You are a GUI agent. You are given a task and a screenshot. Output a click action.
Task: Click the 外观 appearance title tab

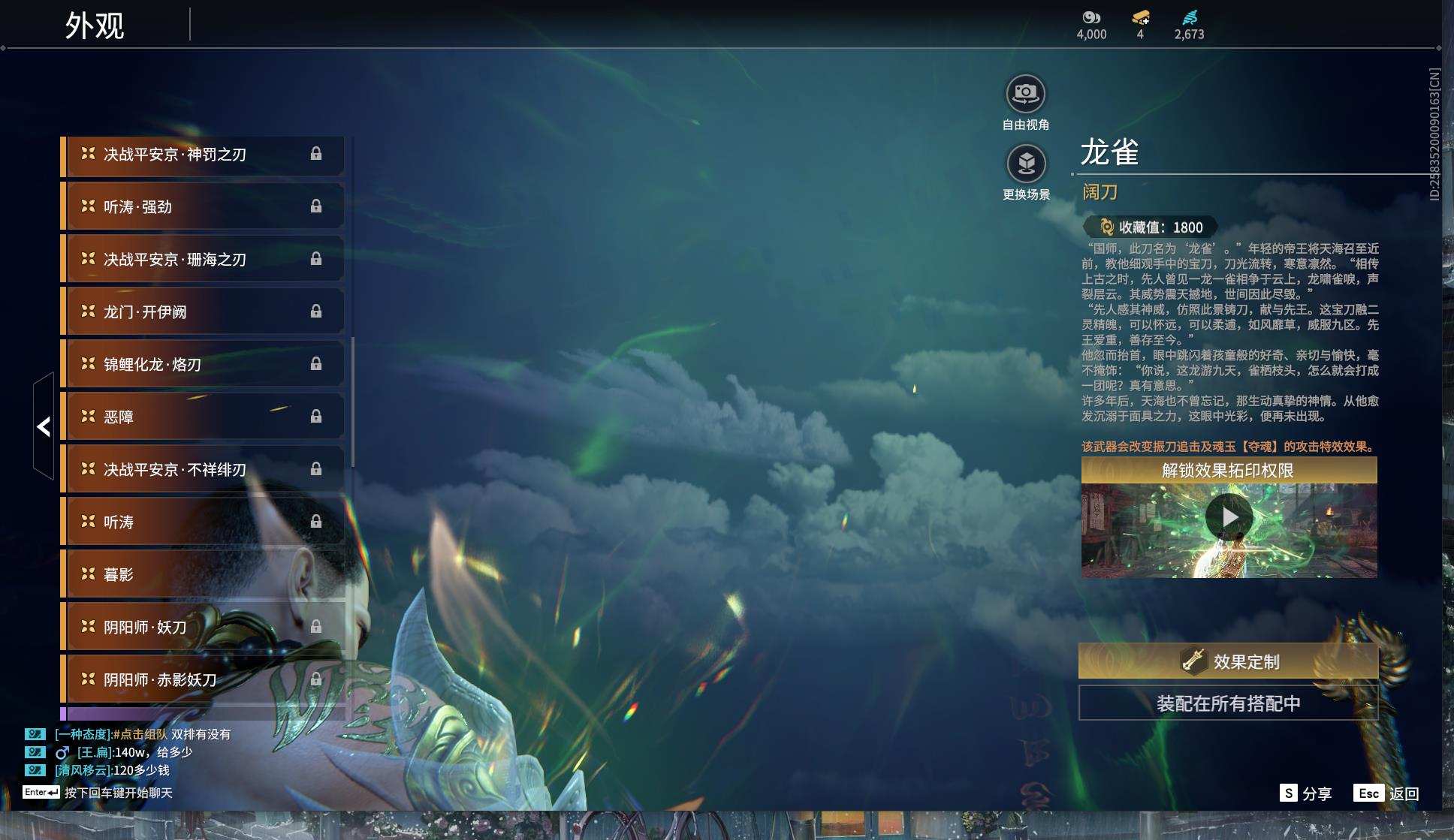click(x=95, y=26)
